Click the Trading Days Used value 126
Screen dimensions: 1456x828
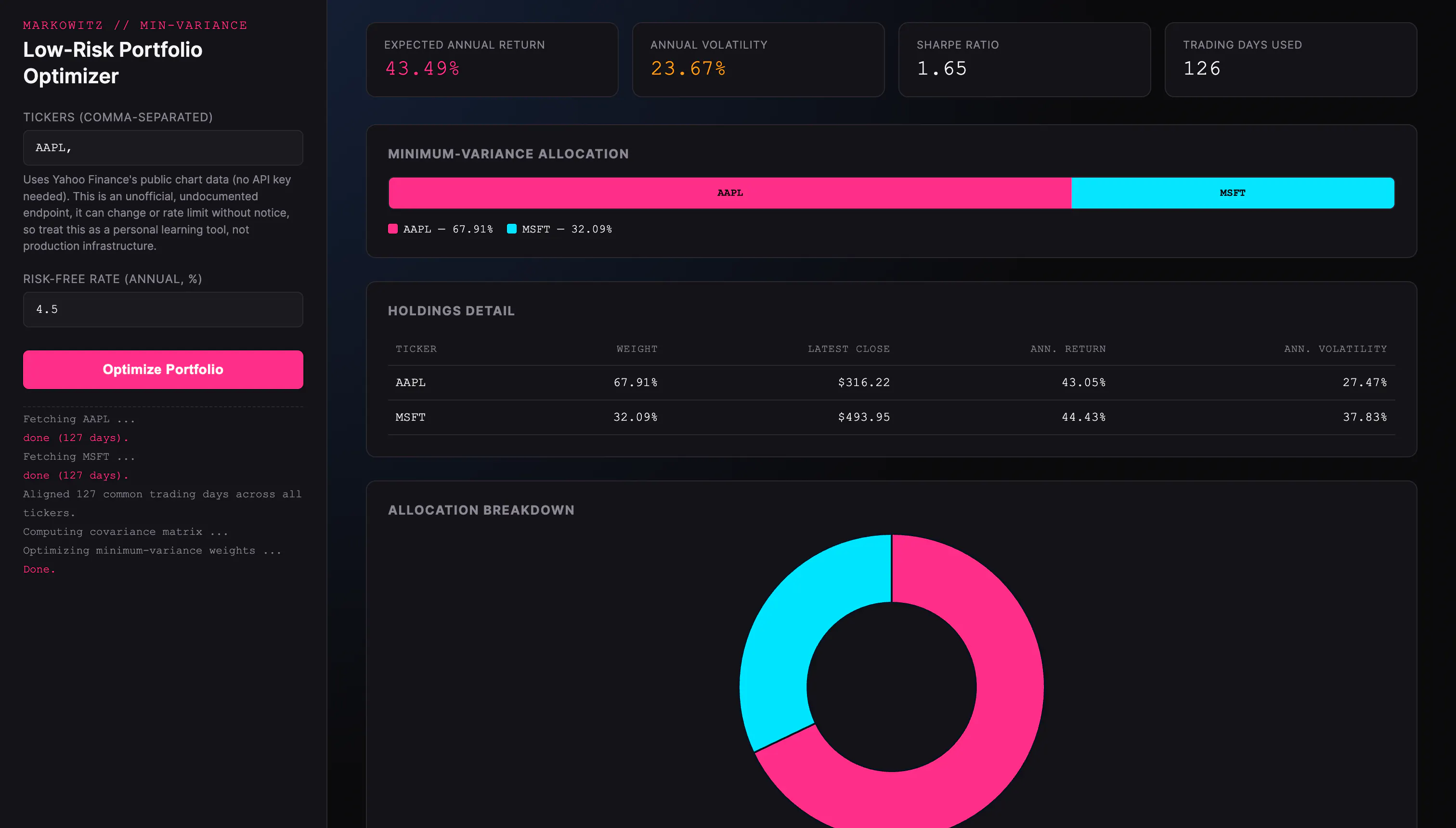[1202, 68]
